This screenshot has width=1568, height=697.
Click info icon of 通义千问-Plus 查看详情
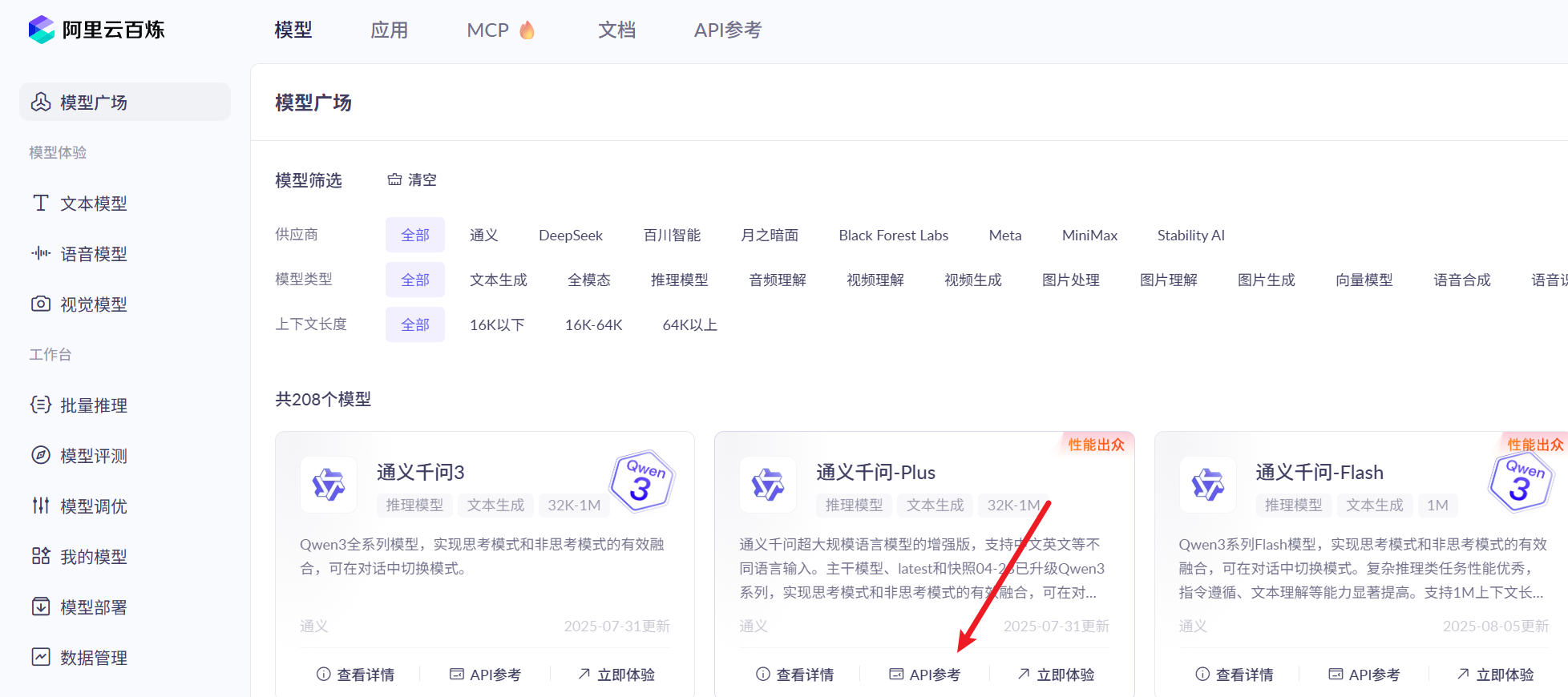763,675
